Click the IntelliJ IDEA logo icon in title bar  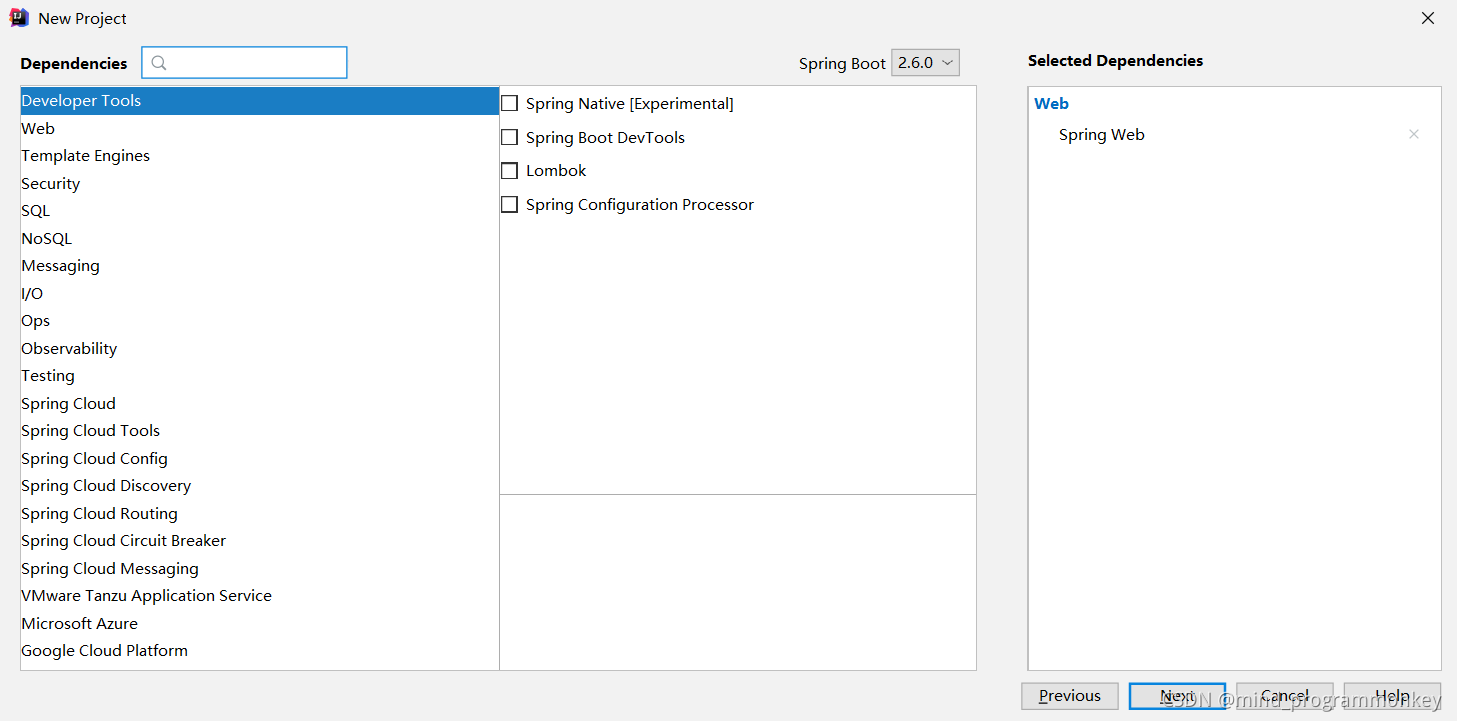(x=19, y=18)
